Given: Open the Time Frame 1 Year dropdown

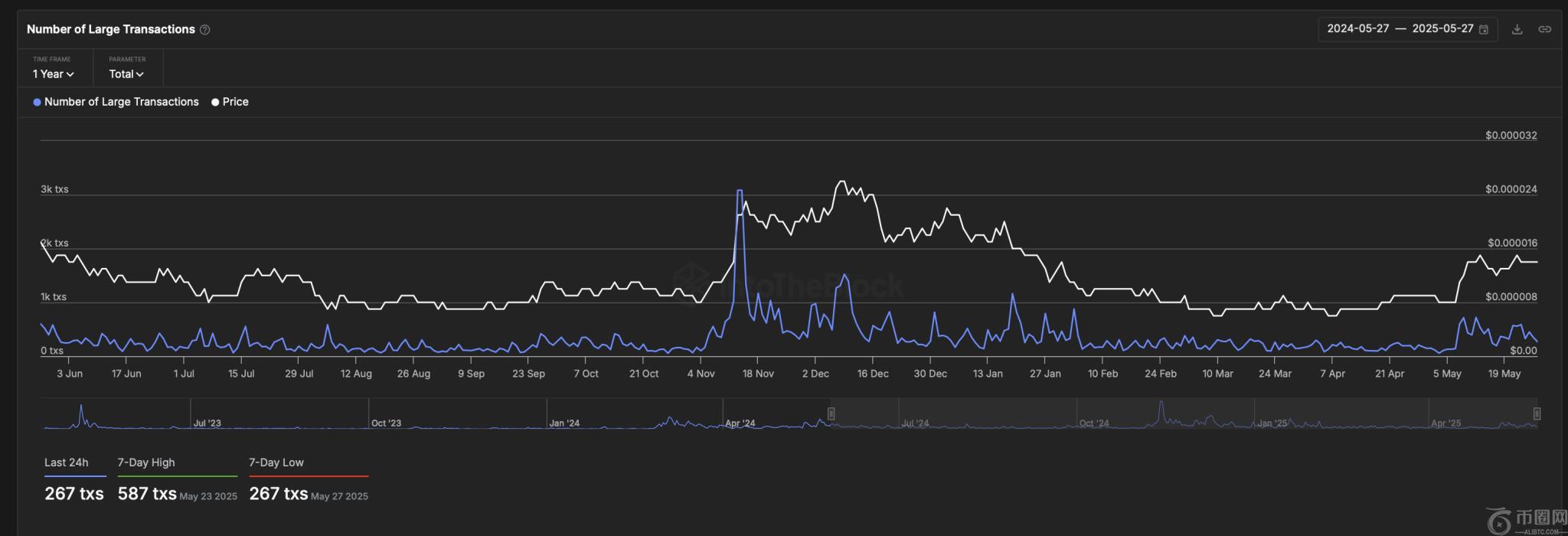Looking at the screenshot, I should coord(53,74).
